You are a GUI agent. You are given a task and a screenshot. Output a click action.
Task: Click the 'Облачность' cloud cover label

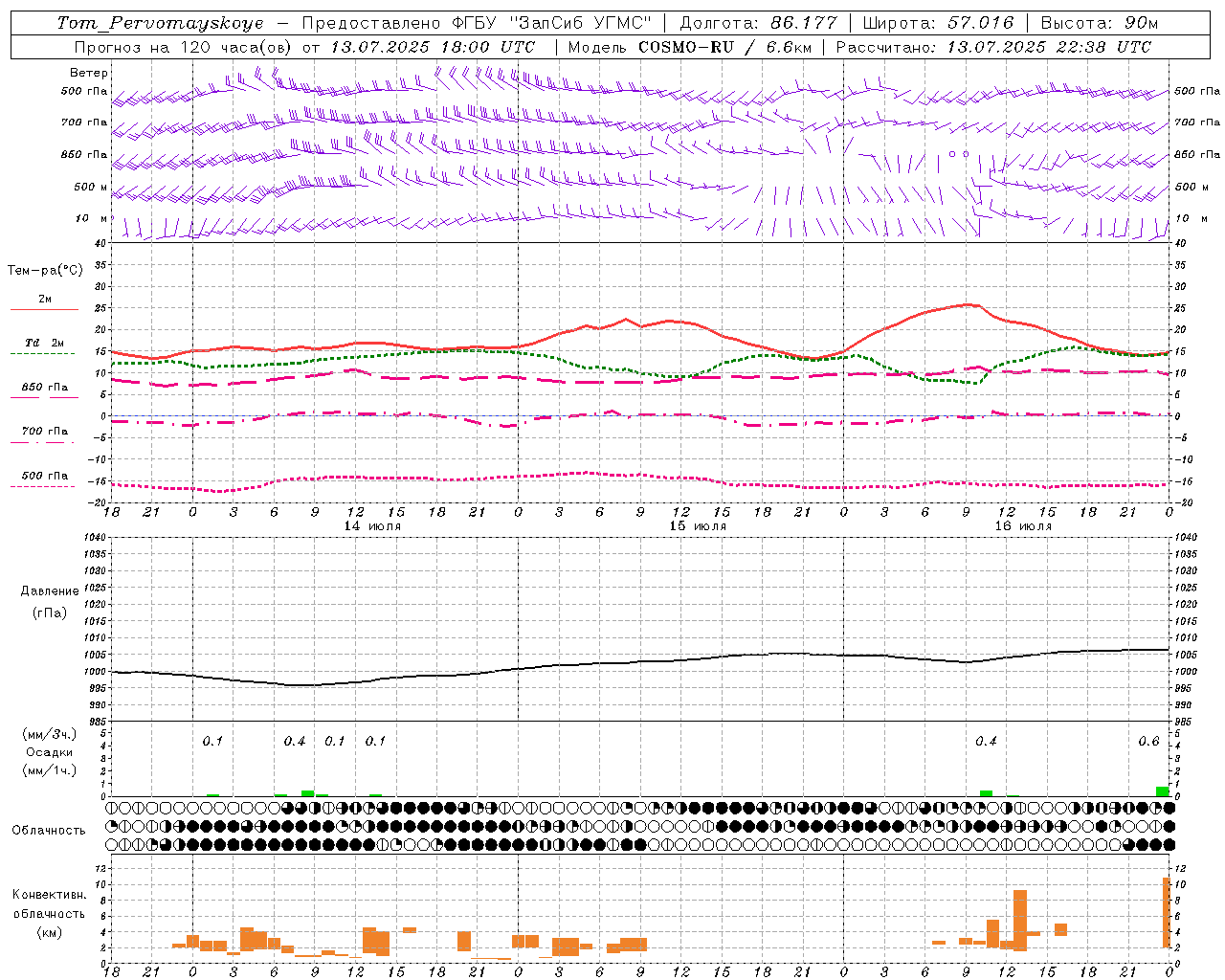[49, 831]
